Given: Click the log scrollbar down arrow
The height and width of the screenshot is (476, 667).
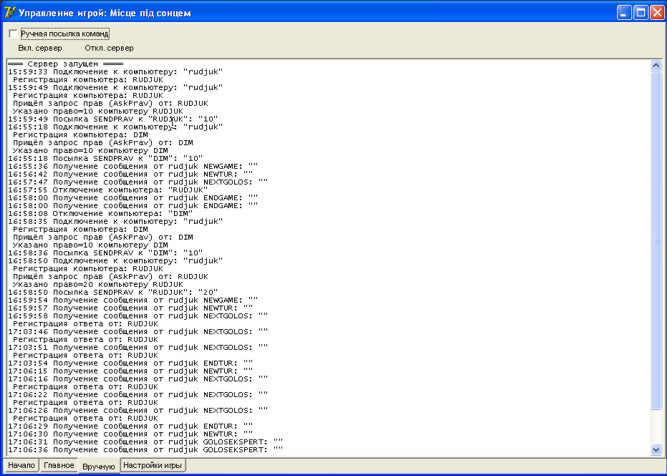Looking at the screenshot, I should (x=656, y=449).
